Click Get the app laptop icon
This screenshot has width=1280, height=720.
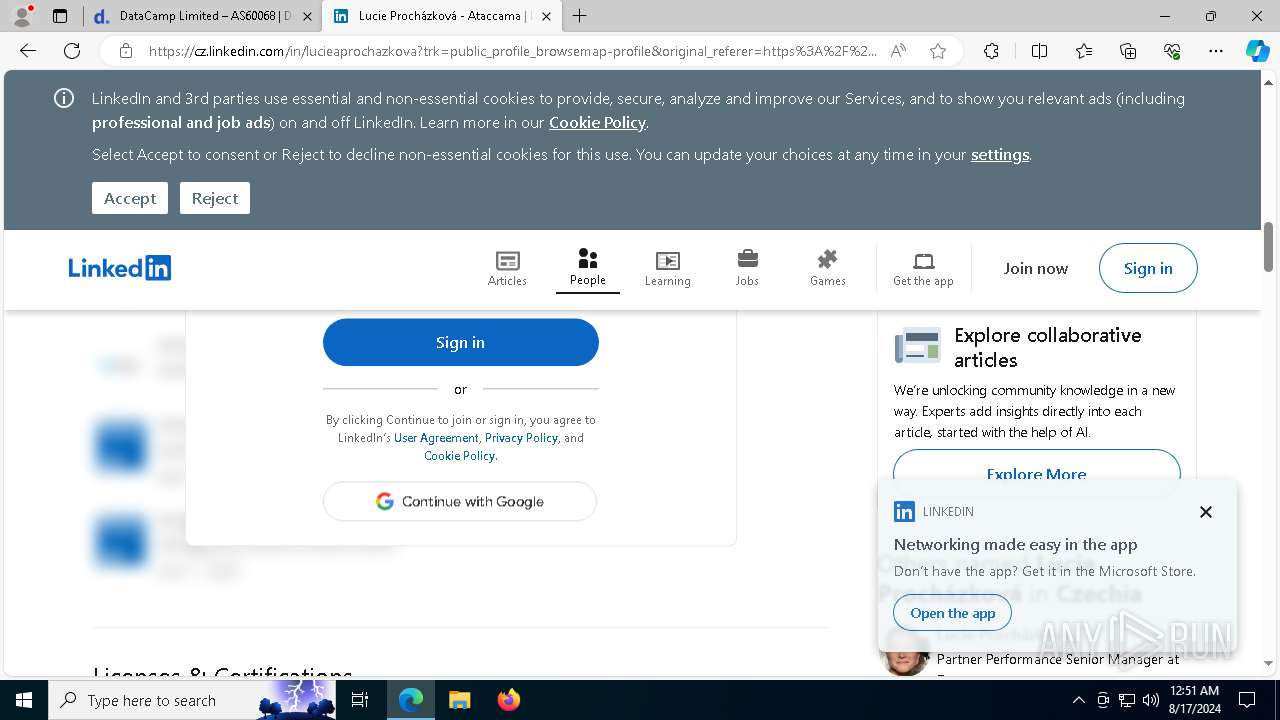click(923, 262)
